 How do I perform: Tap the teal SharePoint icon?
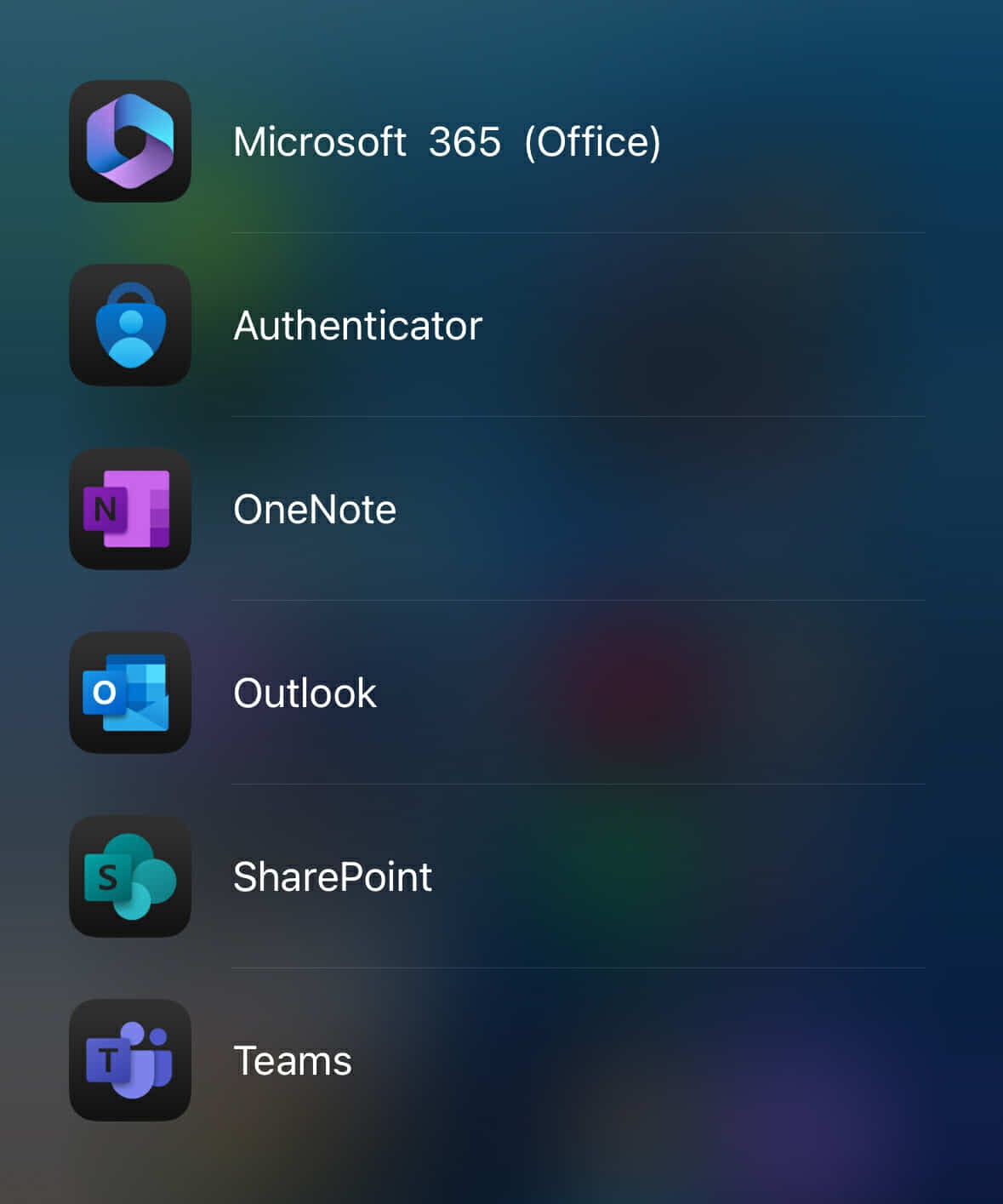(130, 876)
